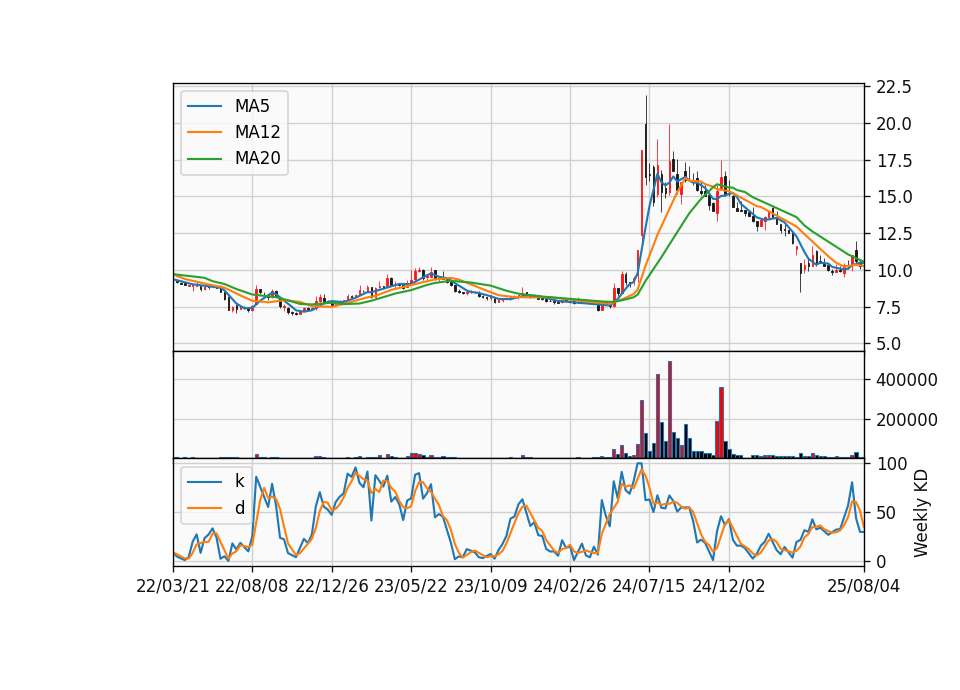Click the 24/02/26 date label

pos(570,586)
